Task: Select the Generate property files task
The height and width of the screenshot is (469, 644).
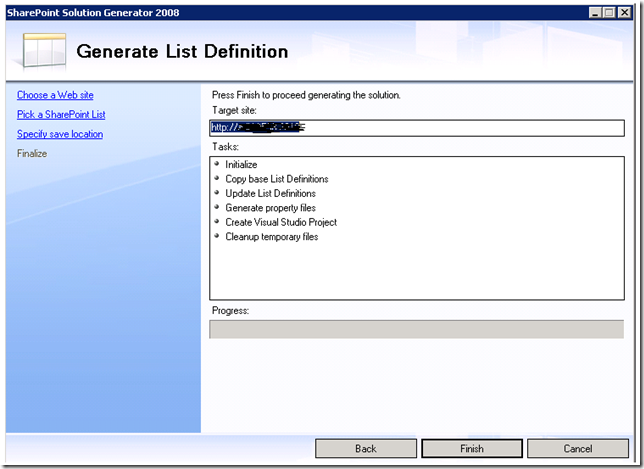Action: point(270,208)
